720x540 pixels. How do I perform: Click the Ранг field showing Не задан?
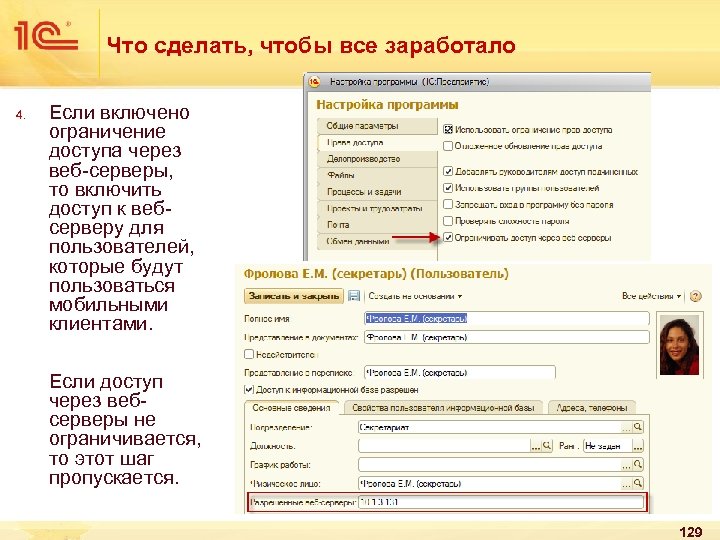(x=608, y=445)
